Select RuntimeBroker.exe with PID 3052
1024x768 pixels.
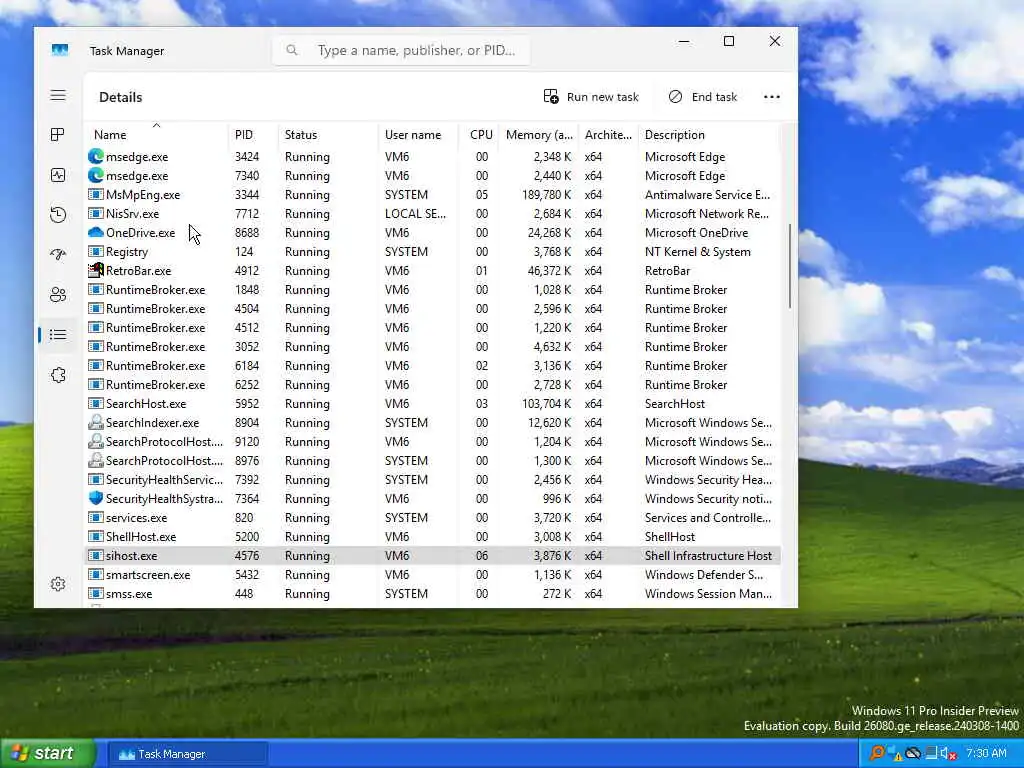click(434, 346)
